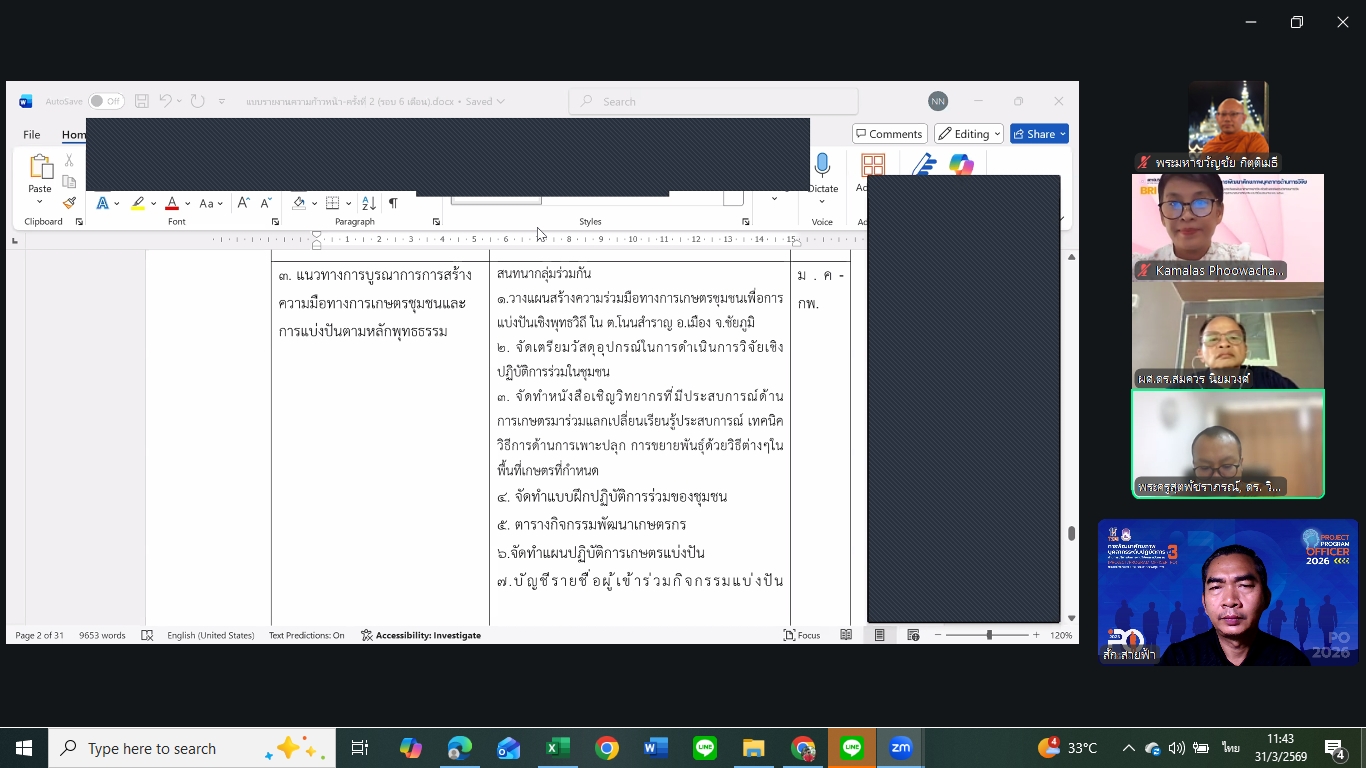
Task: Click the Cut scissors icon
Action: coord(69,160)
